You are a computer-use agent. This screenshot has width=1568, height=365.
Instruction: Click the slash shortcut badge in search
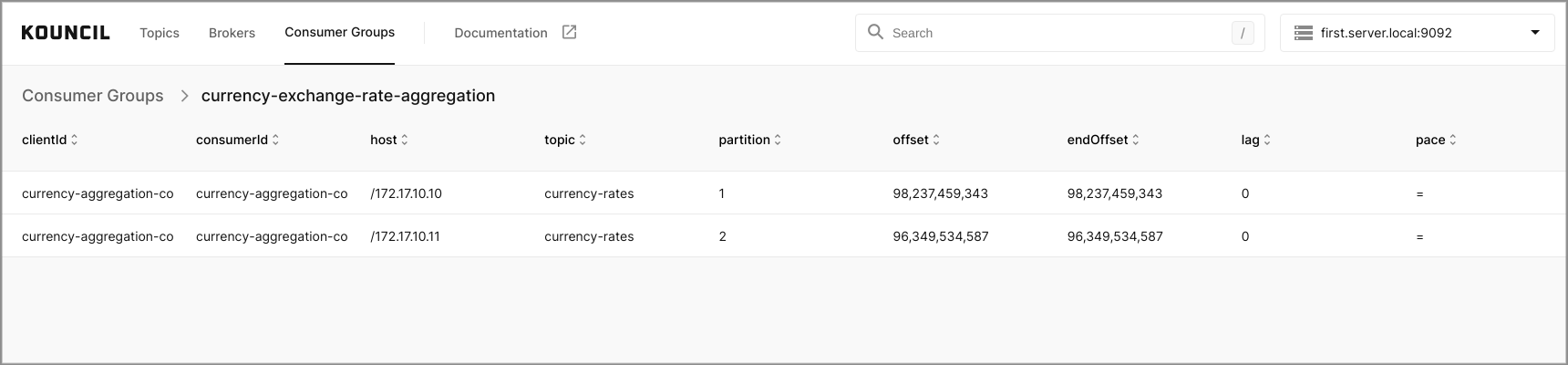coord(1243,33)
